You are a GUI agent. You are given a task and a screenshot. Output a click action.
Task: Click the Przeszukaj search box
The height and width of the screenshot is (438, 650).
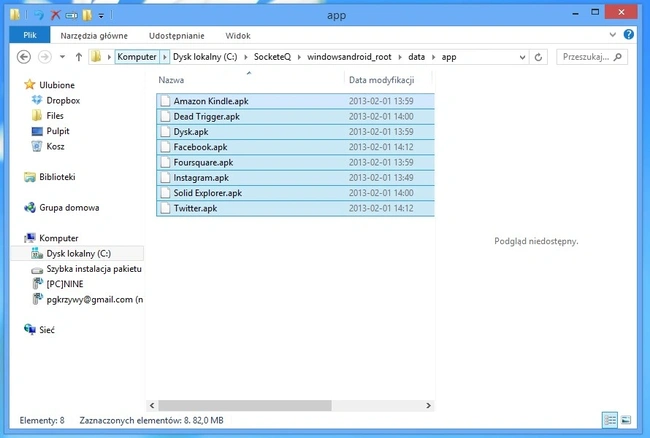pyautogui.click(x=592, y=57)
